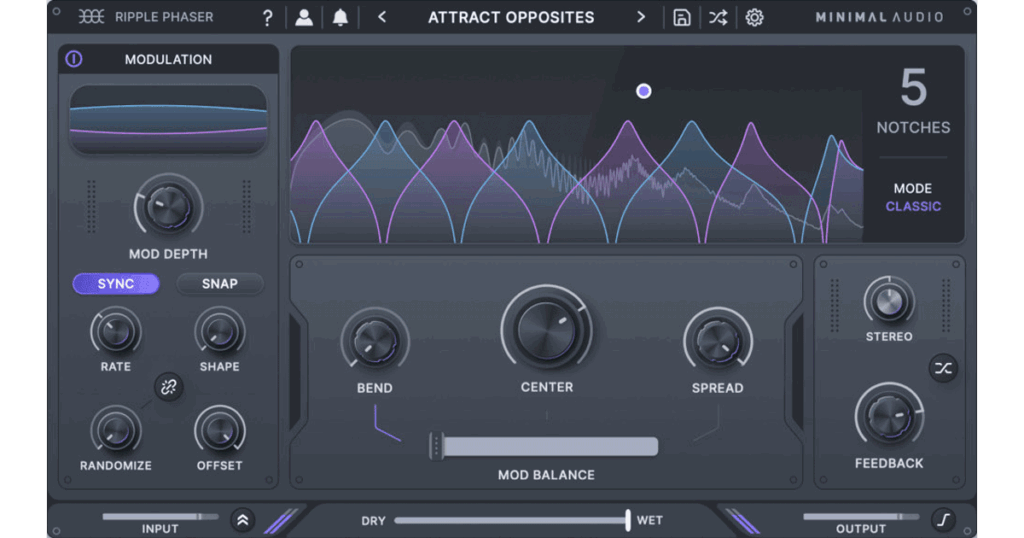
Task: Click the spread mod-curve indicator below SPREAD
Action: 706,423
